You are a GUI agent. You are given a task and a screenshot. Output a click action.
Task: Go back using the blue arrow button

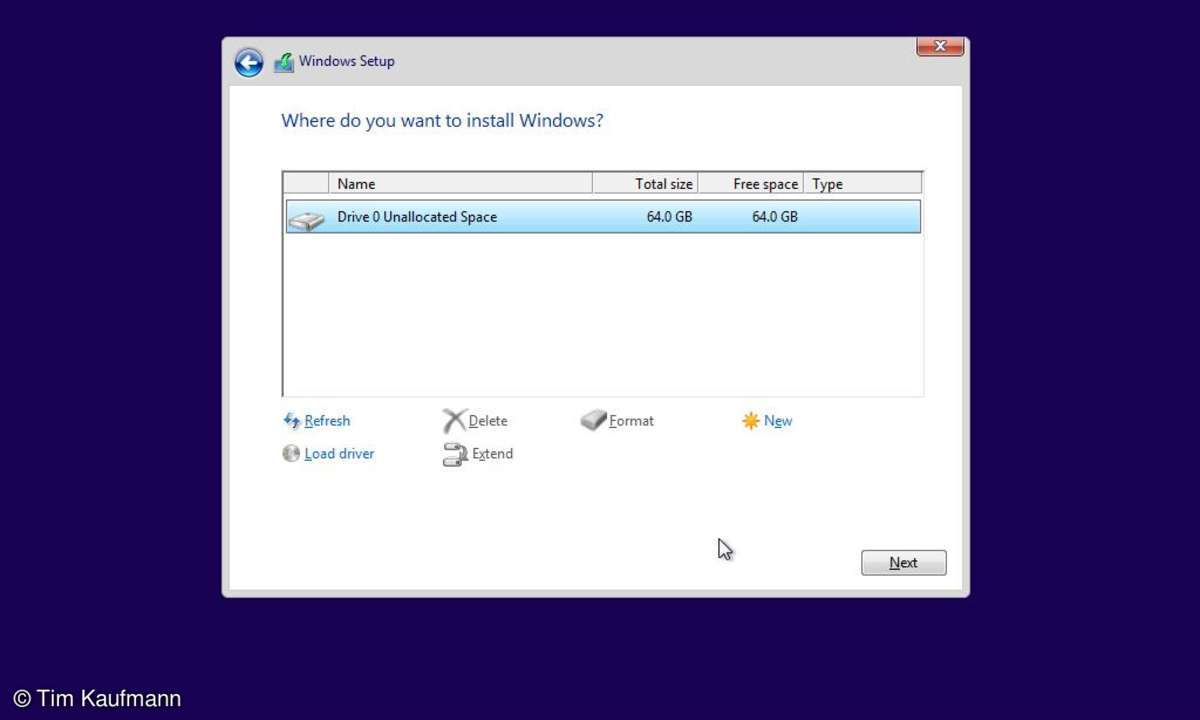coord(249,62)
